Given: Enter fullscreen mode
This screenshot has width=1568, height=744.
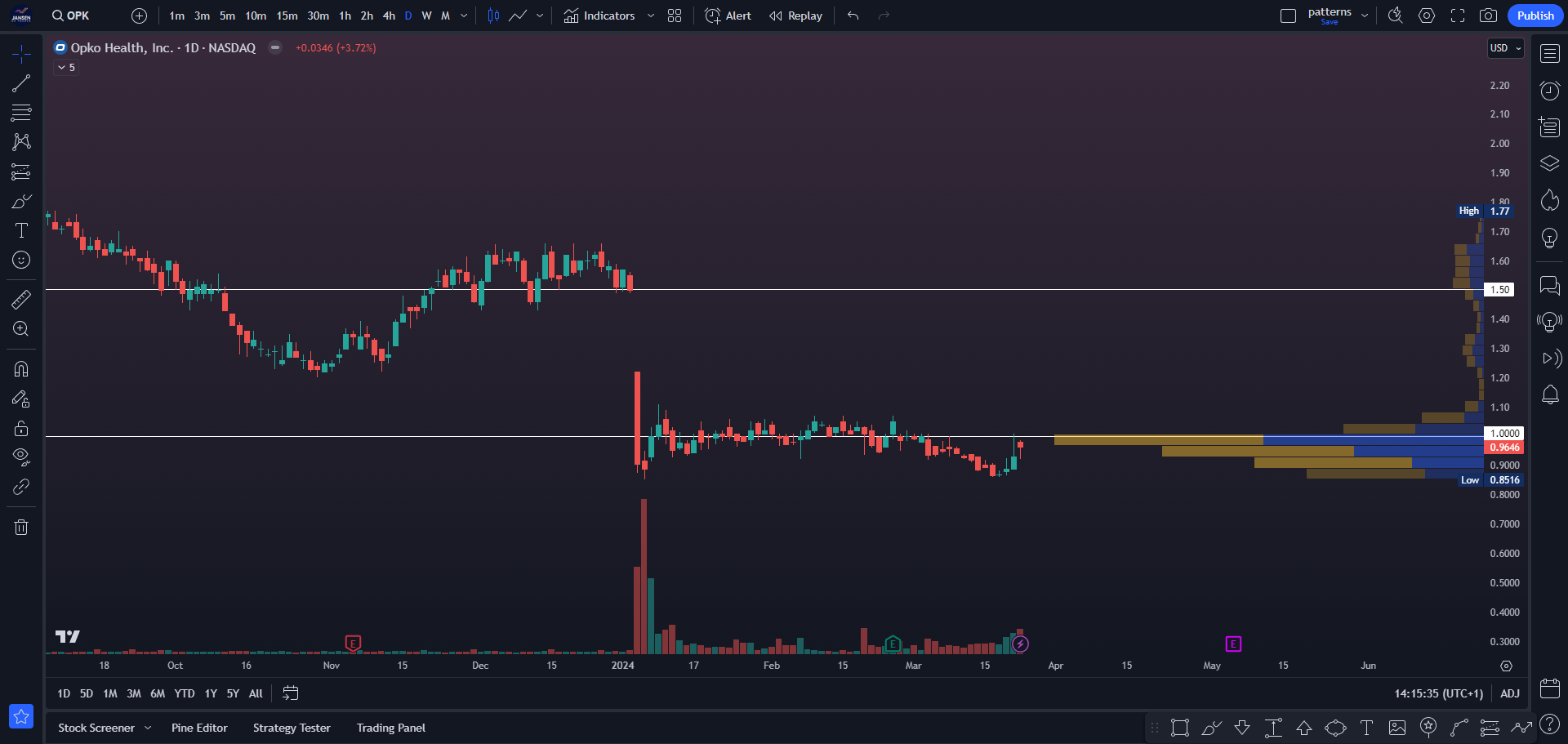Looking at the screenshot, I should 1458,16.
